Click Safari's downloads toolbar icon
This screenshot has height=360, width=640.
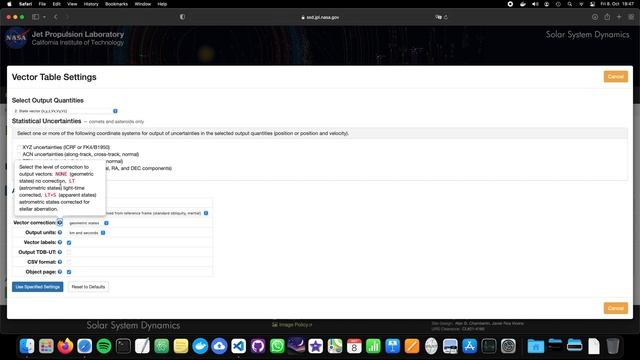pyautogui.click(x=595, y=17)
